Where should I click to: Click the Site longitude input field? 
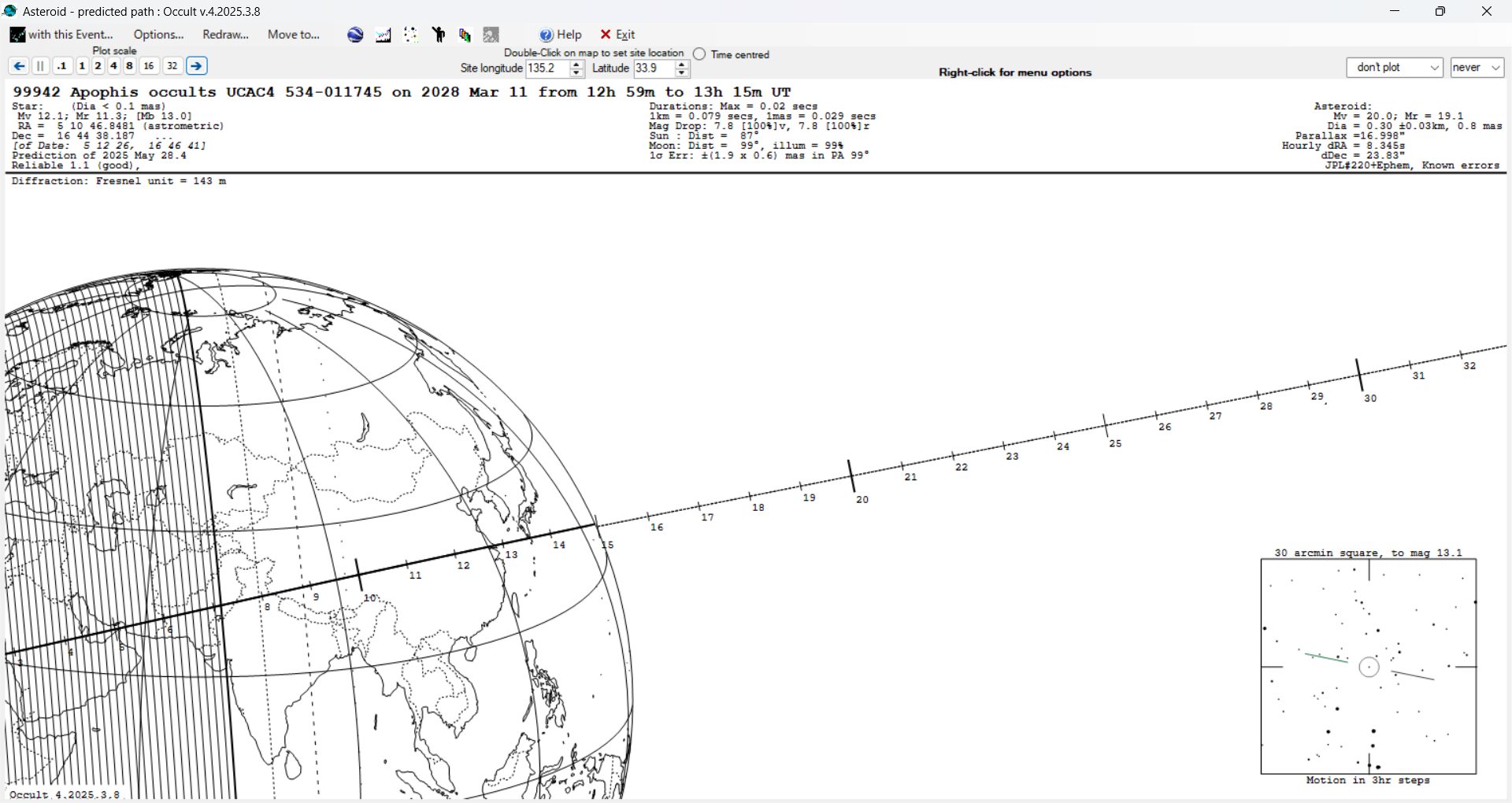pos(547,68)
